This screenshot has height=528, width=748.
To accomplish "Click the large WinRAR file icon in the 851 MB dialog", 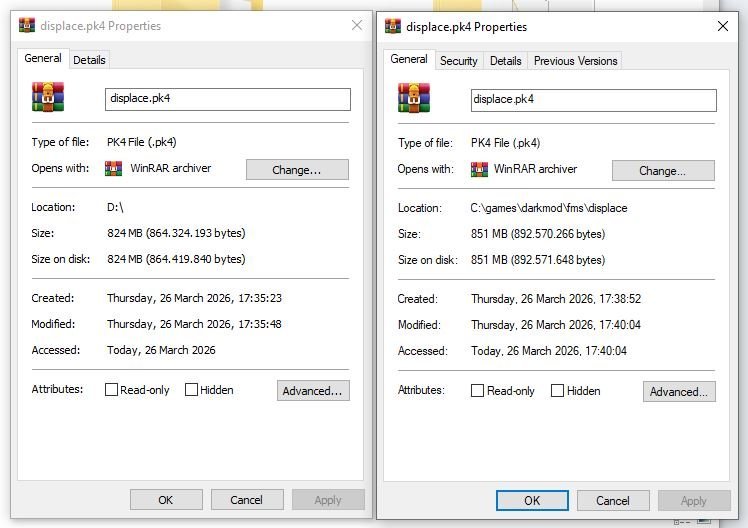I will 414,99.
